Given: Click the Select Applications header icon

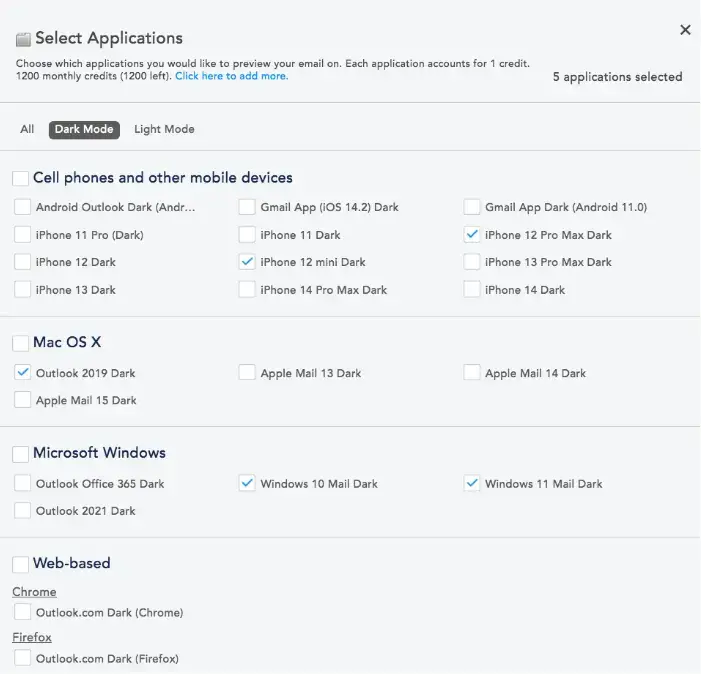Looking at the screenshot, I should 23,40.
